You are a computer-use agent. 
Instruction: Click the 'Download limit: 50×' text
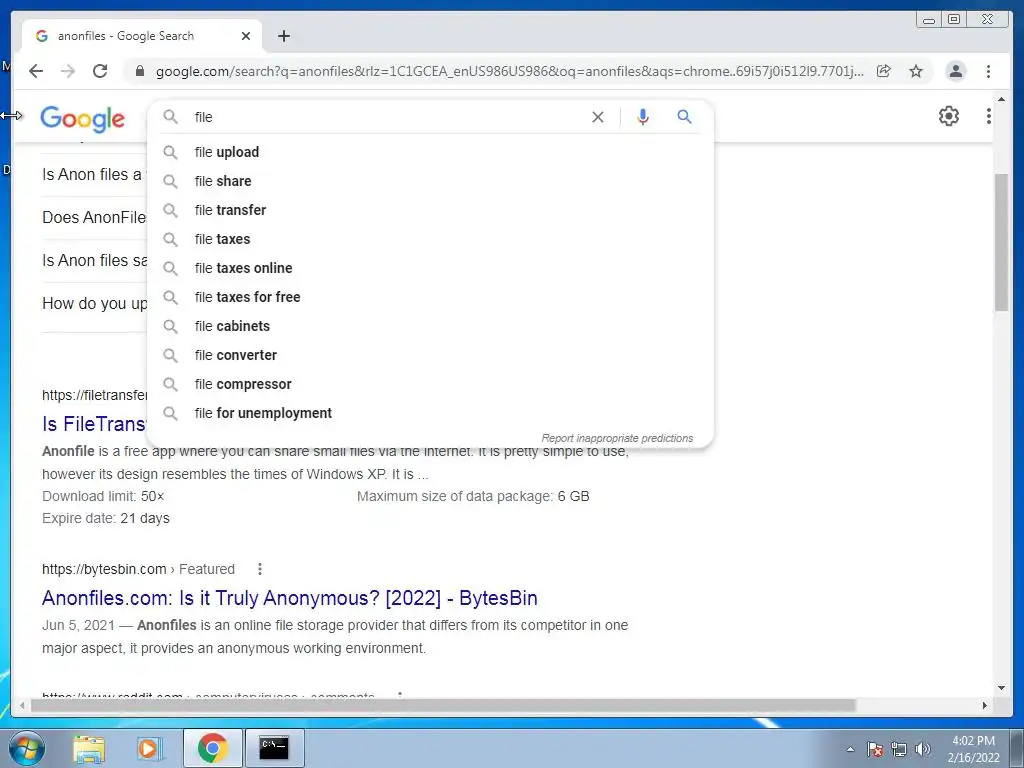point(103,496)
